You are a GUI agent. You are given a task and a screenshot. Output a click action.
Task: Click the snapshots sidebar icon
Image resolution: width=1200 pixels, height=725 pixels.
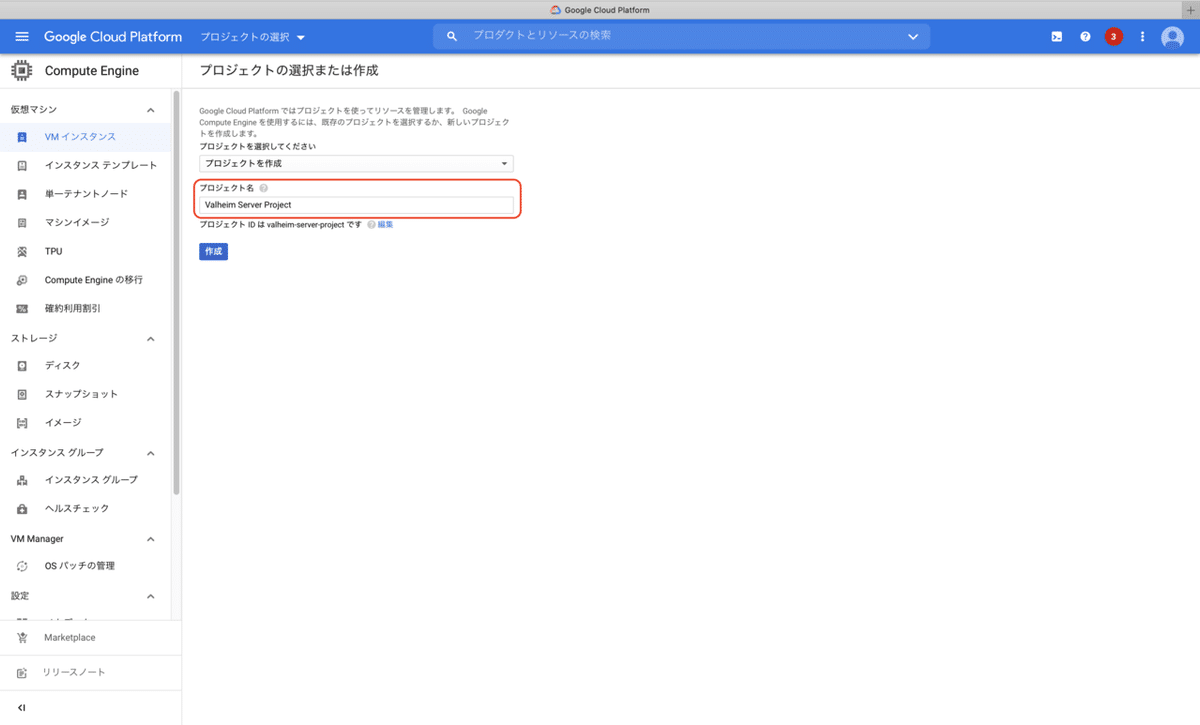pyautogui.click(x=22, y=394)
